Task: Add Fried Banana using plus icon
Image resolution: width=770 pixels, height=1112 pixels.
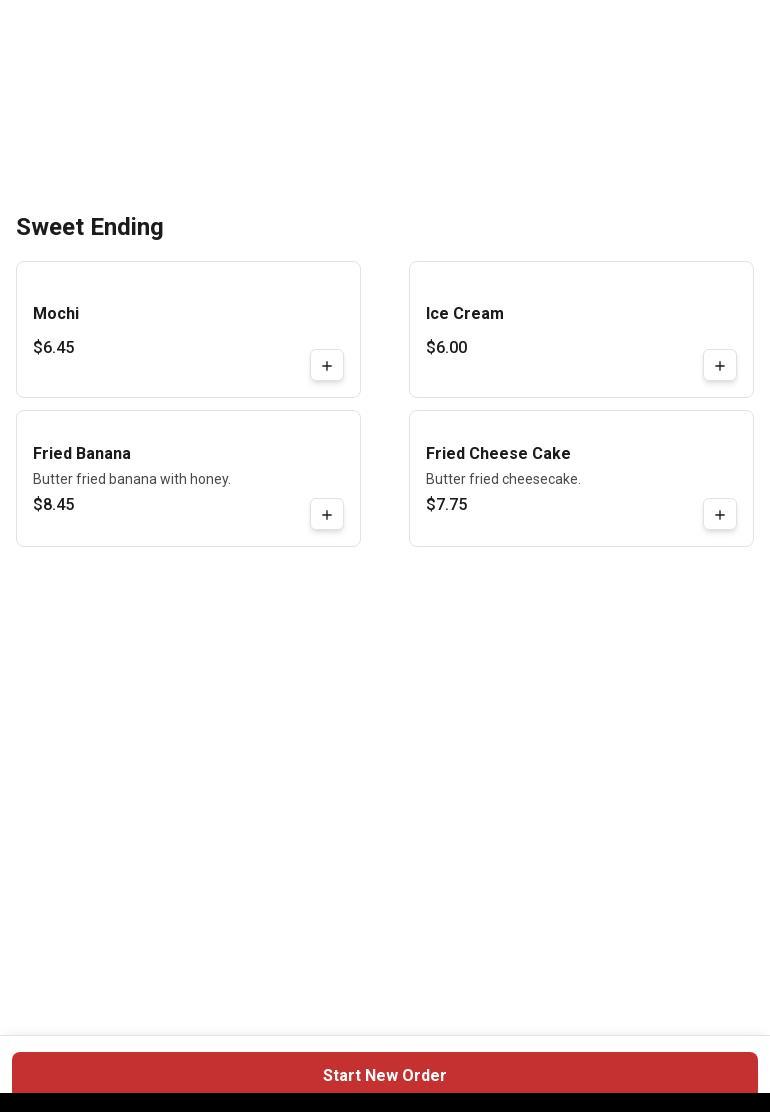Action: (x=327, y=515)
